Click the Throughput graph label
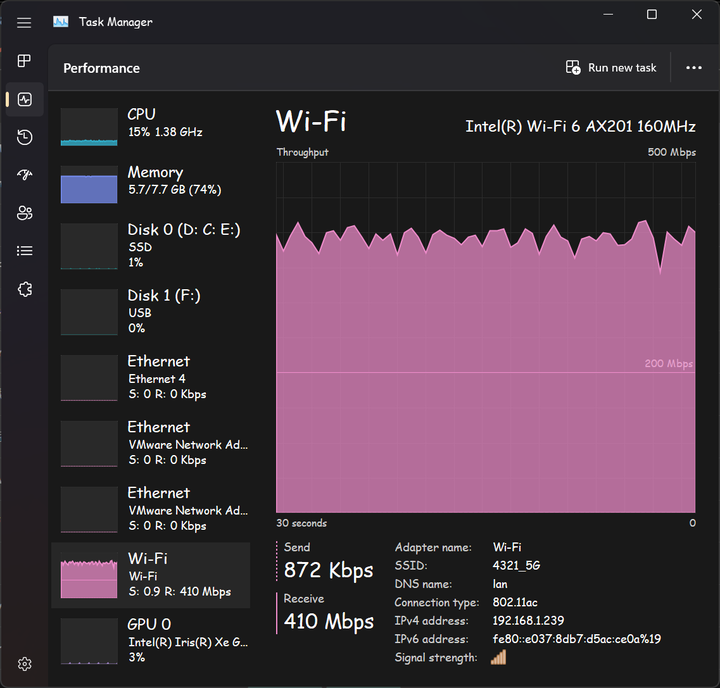This screenshot has height=688, width=720. point(303,152)
